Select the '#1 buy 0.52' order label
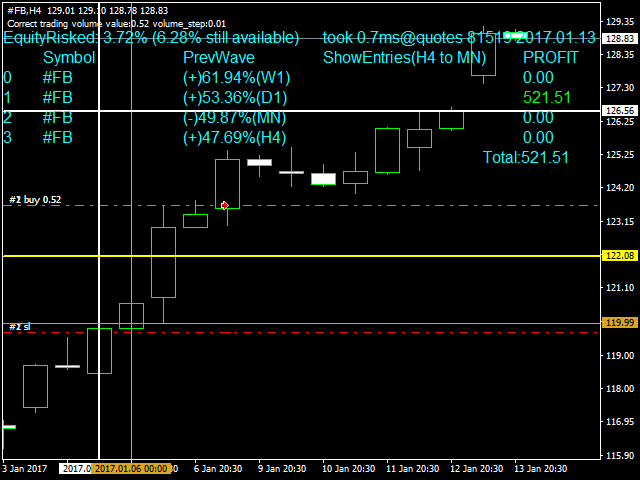Screen dimensions: 640x480 pyautogui.click(x=35, y=200)
